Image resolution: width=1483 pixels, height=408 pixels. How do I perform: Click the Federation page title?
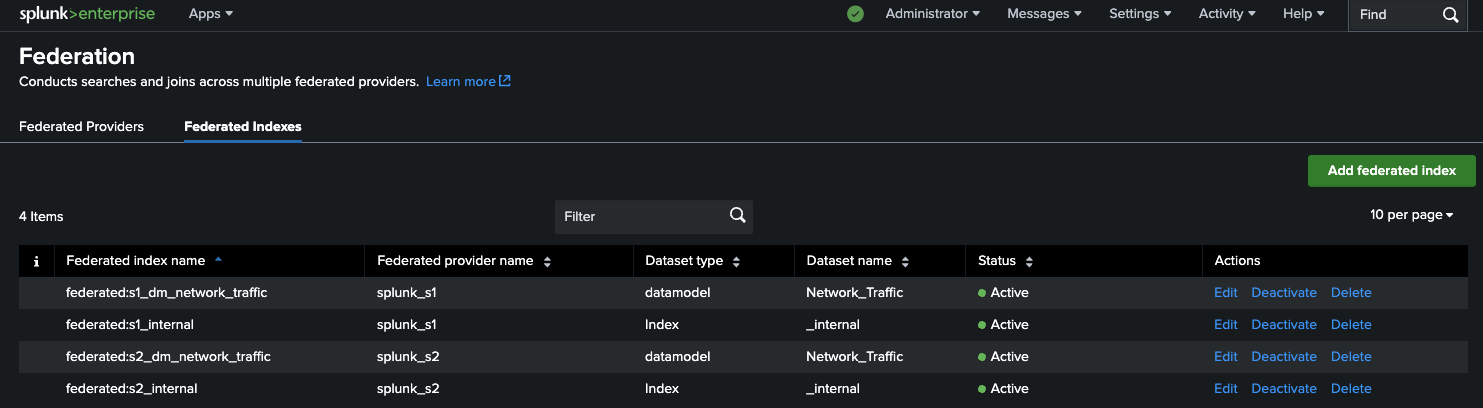[77, 56]
